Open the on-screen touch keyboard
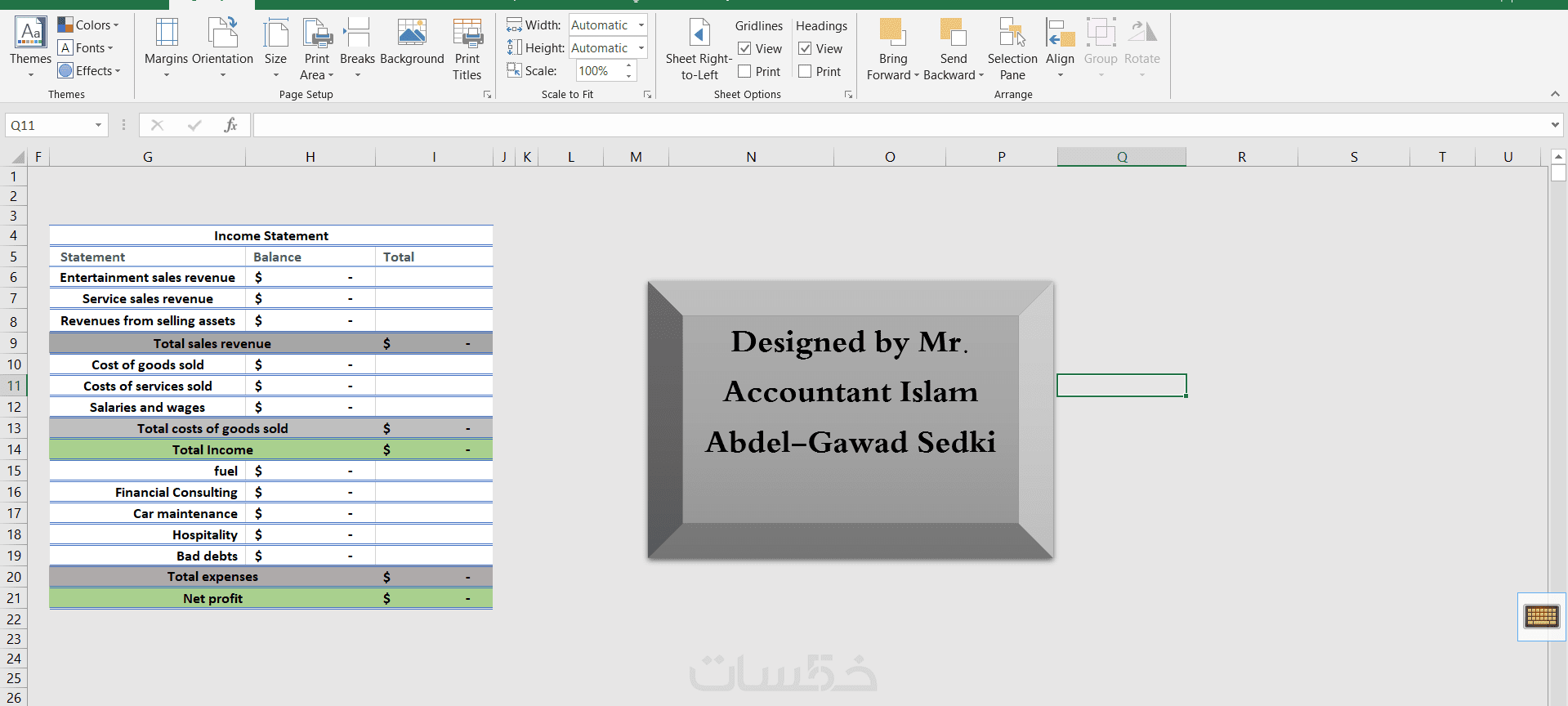Screen dimensions: 1568x706 1542,617
